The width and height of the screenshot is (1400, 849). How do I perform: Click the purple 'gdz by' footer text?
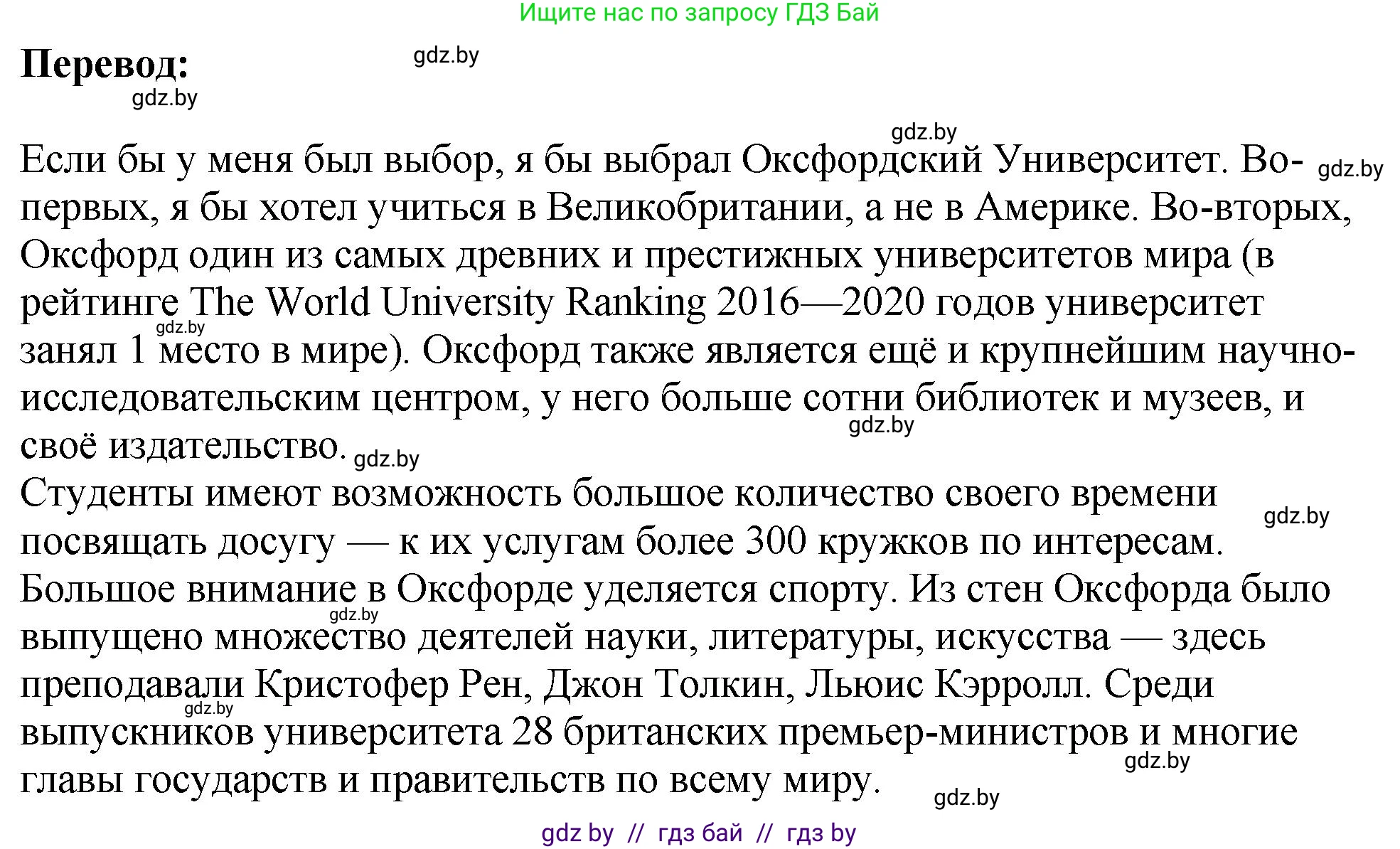577,833
